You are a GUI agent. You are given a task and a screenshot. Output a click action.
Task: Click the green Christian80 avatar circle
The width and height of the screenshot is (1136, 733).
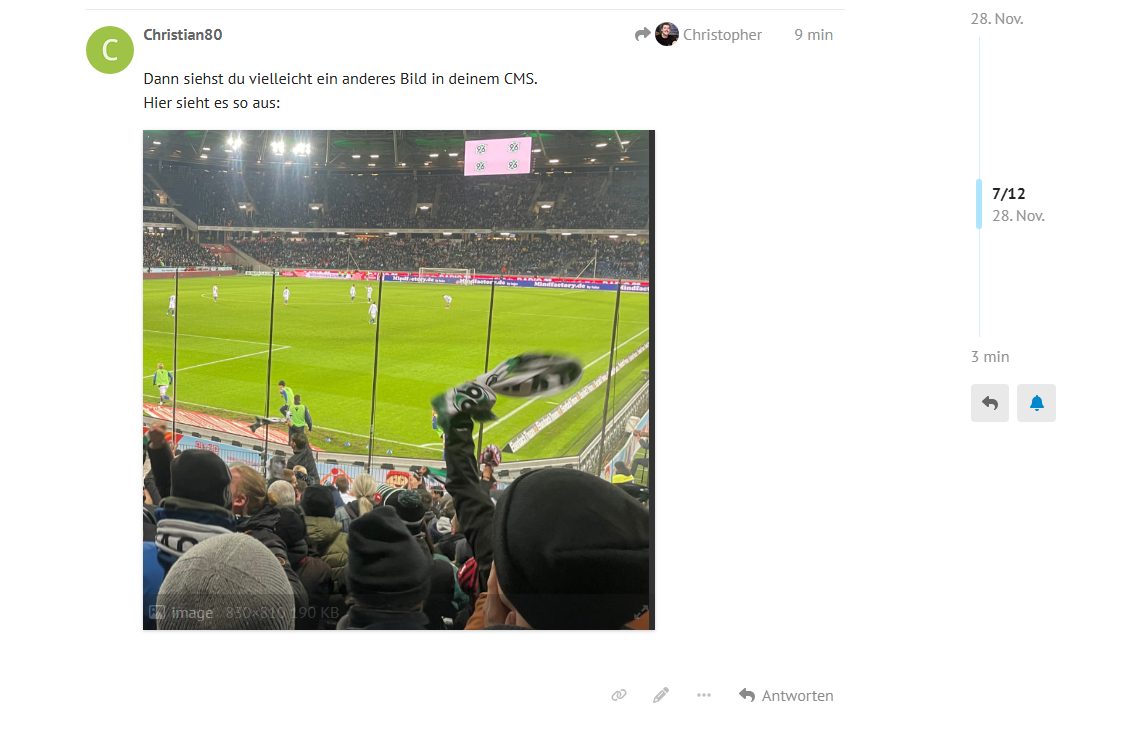[109, 50]
